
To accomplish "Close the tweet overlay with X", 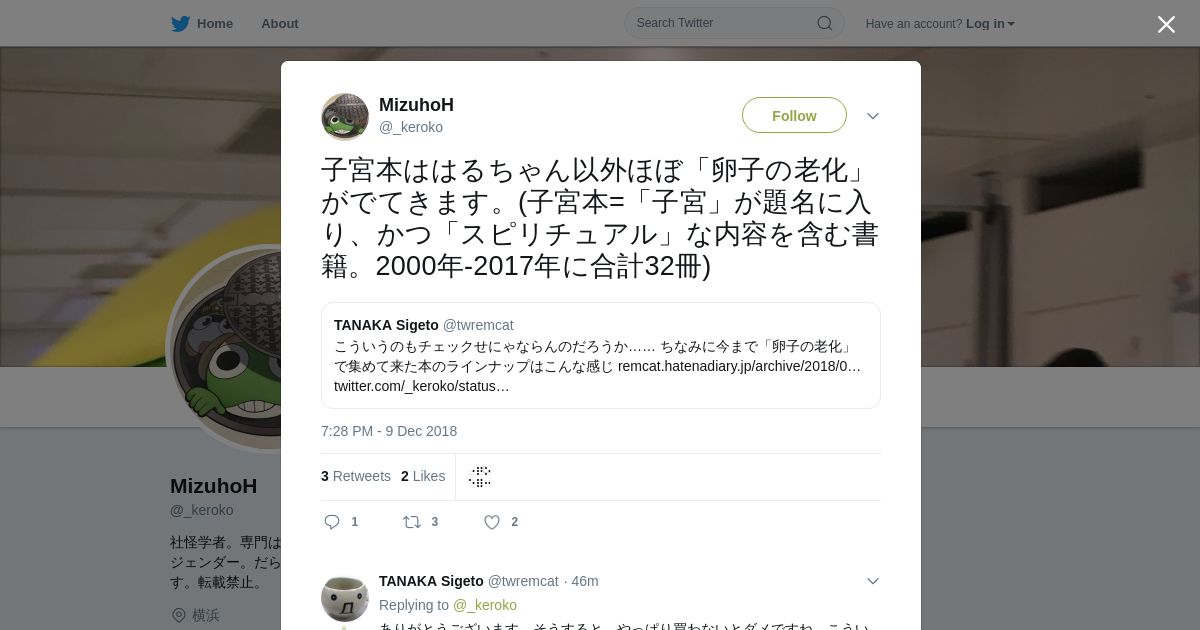I will [x=1166, y=24].
